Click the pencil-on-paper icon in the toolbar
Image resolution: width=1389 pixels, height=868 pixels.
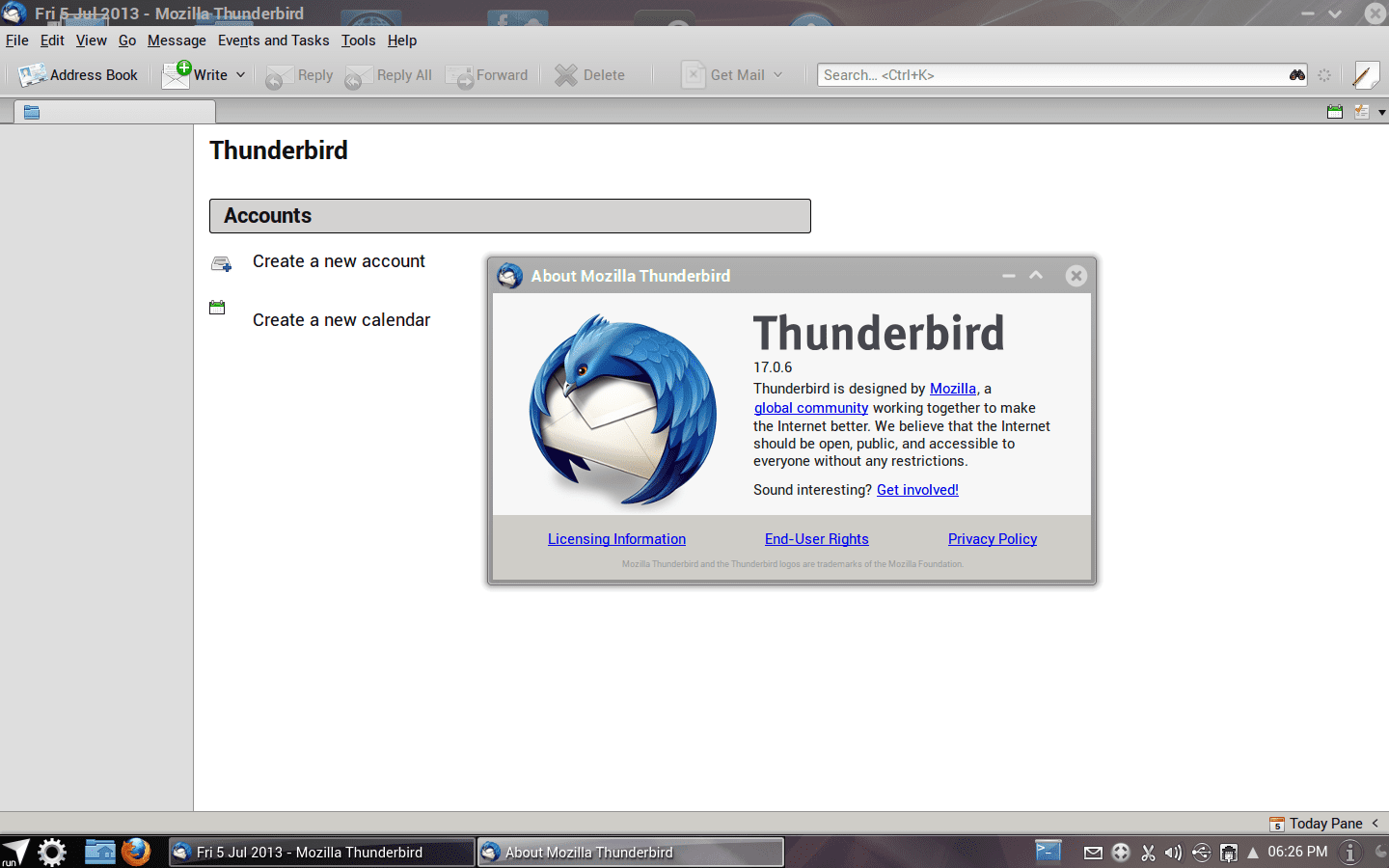click(1366, 75)
